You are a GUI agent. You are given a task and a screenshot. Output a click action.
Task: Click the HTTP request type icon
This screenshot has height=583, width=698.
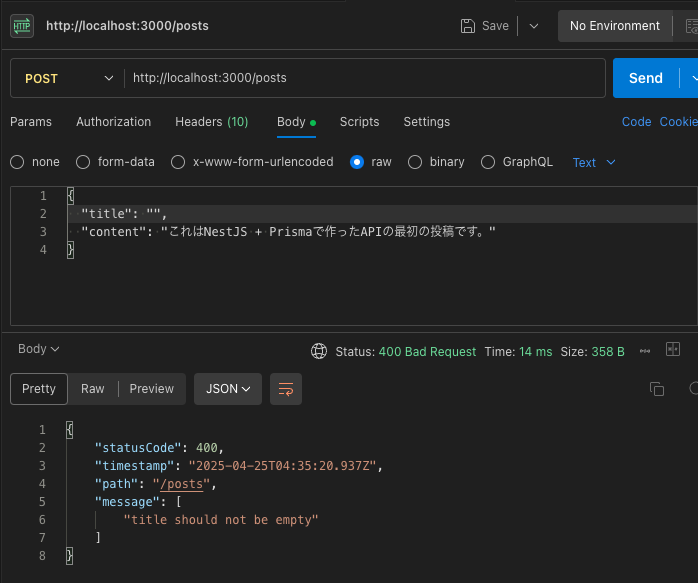pyautogui.click(x=22, y=26)
